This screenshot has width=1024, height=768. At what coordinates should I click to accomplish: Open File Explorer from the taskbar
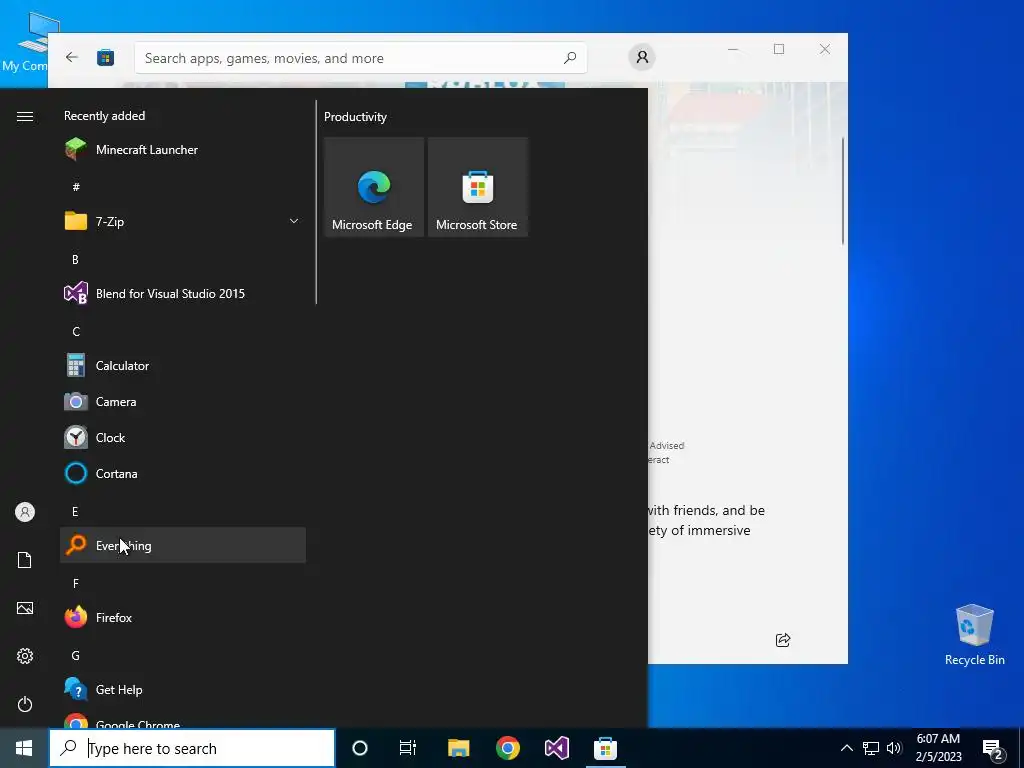coord(458,748)
